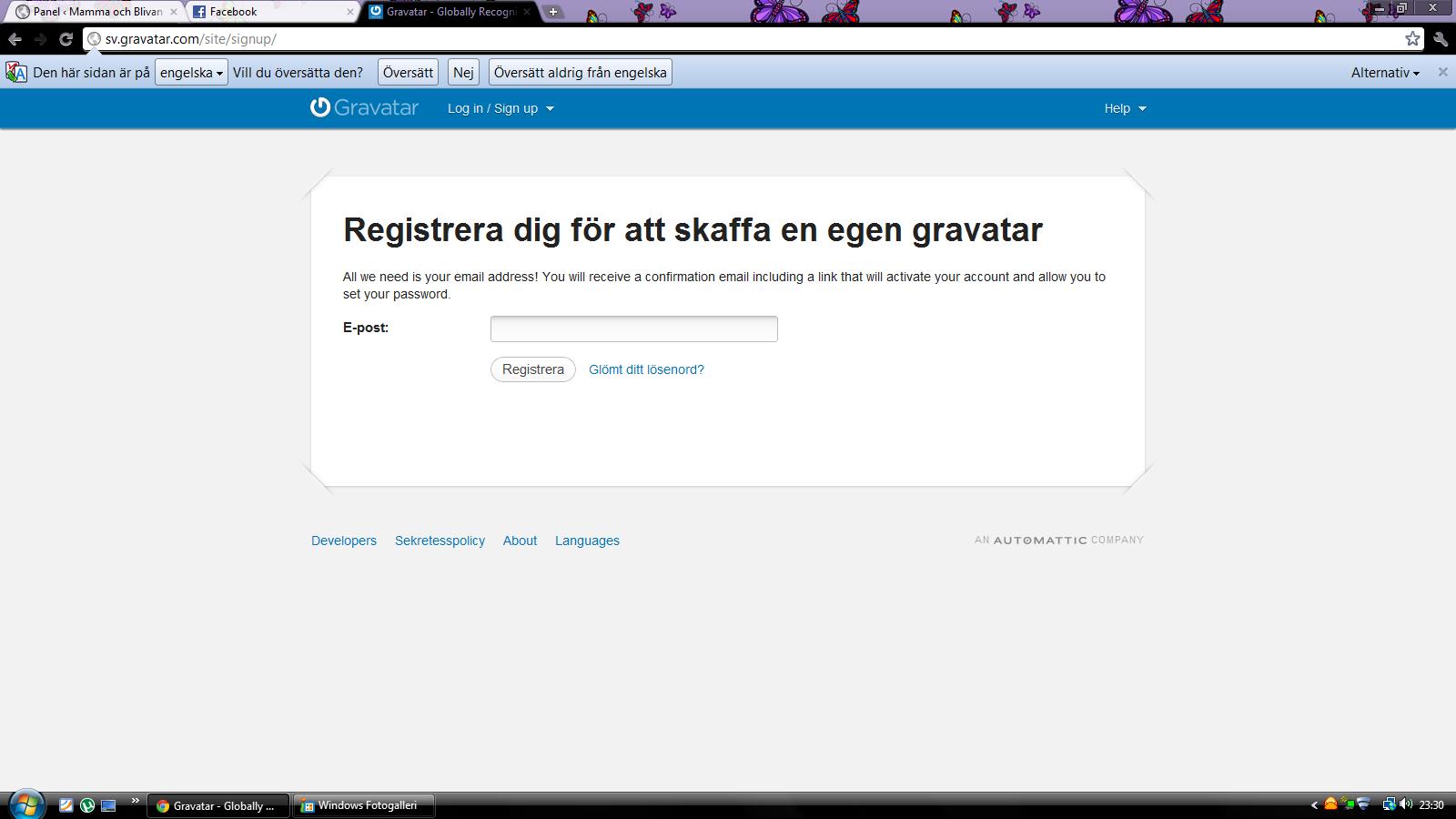Open the volume speaker icon in system tray
The image size is (1456, 819).
tap(1406, 804)
